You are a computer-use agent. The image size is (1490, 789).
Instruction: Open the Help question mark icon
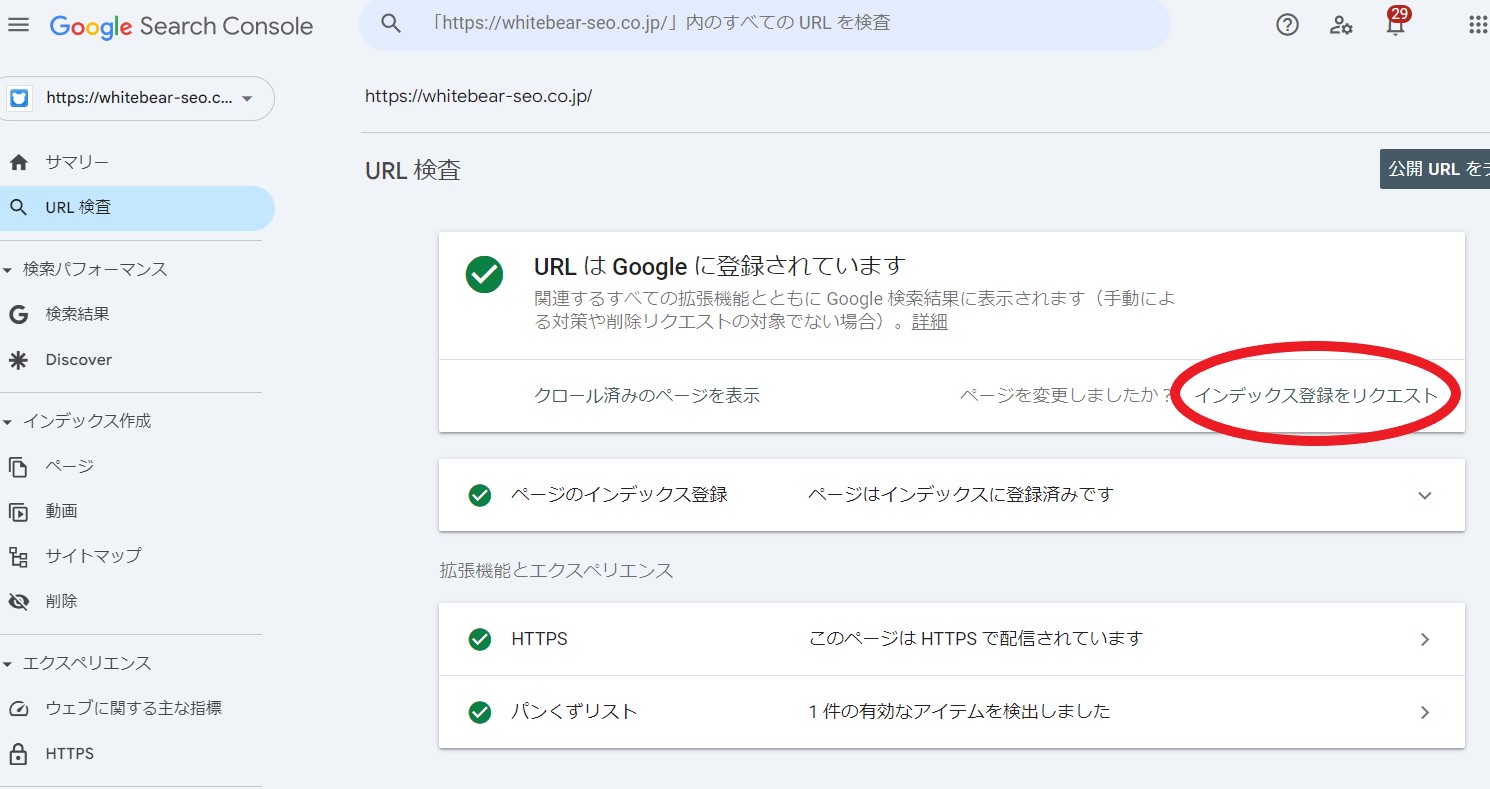point(1288,25)
